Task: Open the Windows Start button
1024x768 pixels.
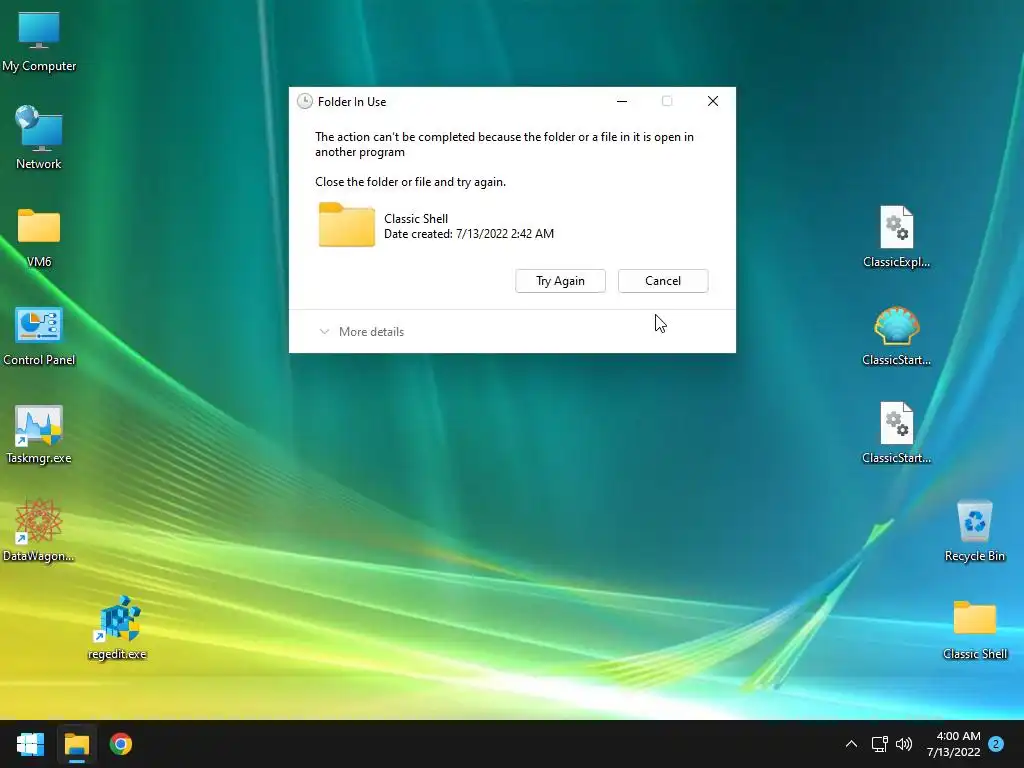Action: 30,744
